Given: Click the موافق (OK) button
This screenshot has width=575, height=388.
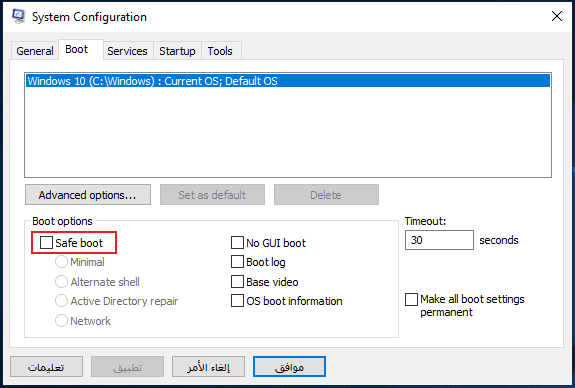Looking at the screenshot, I should point(289,367).
